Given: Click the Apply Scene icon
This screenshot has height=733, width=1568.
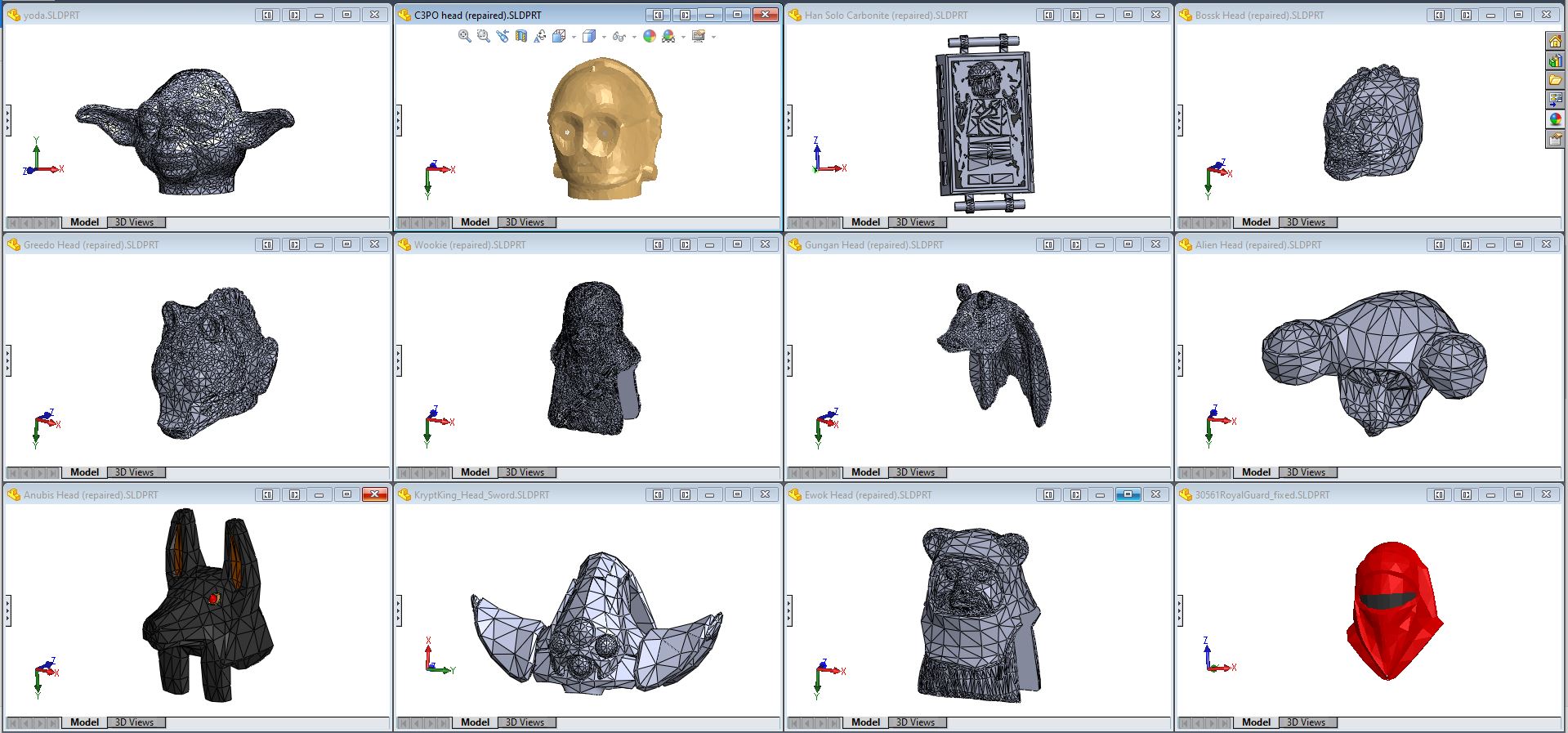Looking at the screenshot, I should pyautogui.click(x=668, y=36).
